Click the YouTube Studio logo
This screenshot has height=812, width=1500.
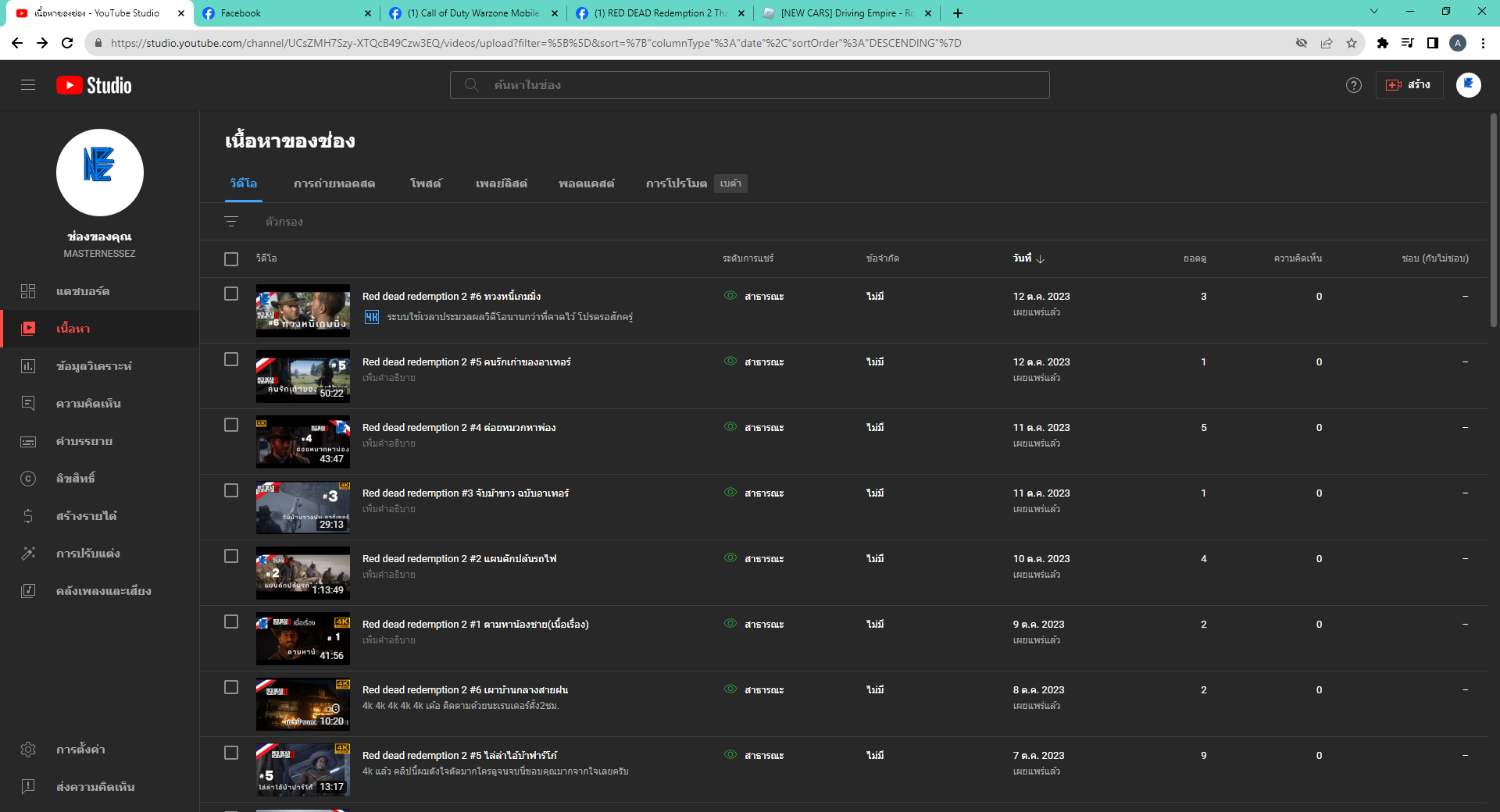[94, 85]
